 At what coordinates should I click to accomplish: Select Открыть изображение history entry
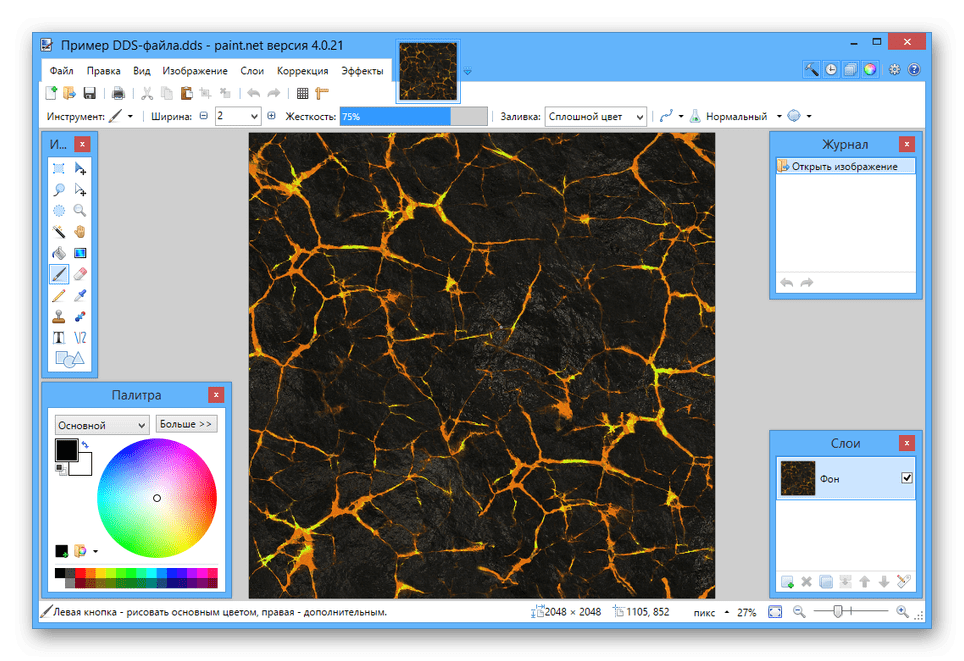coord(845,167)
